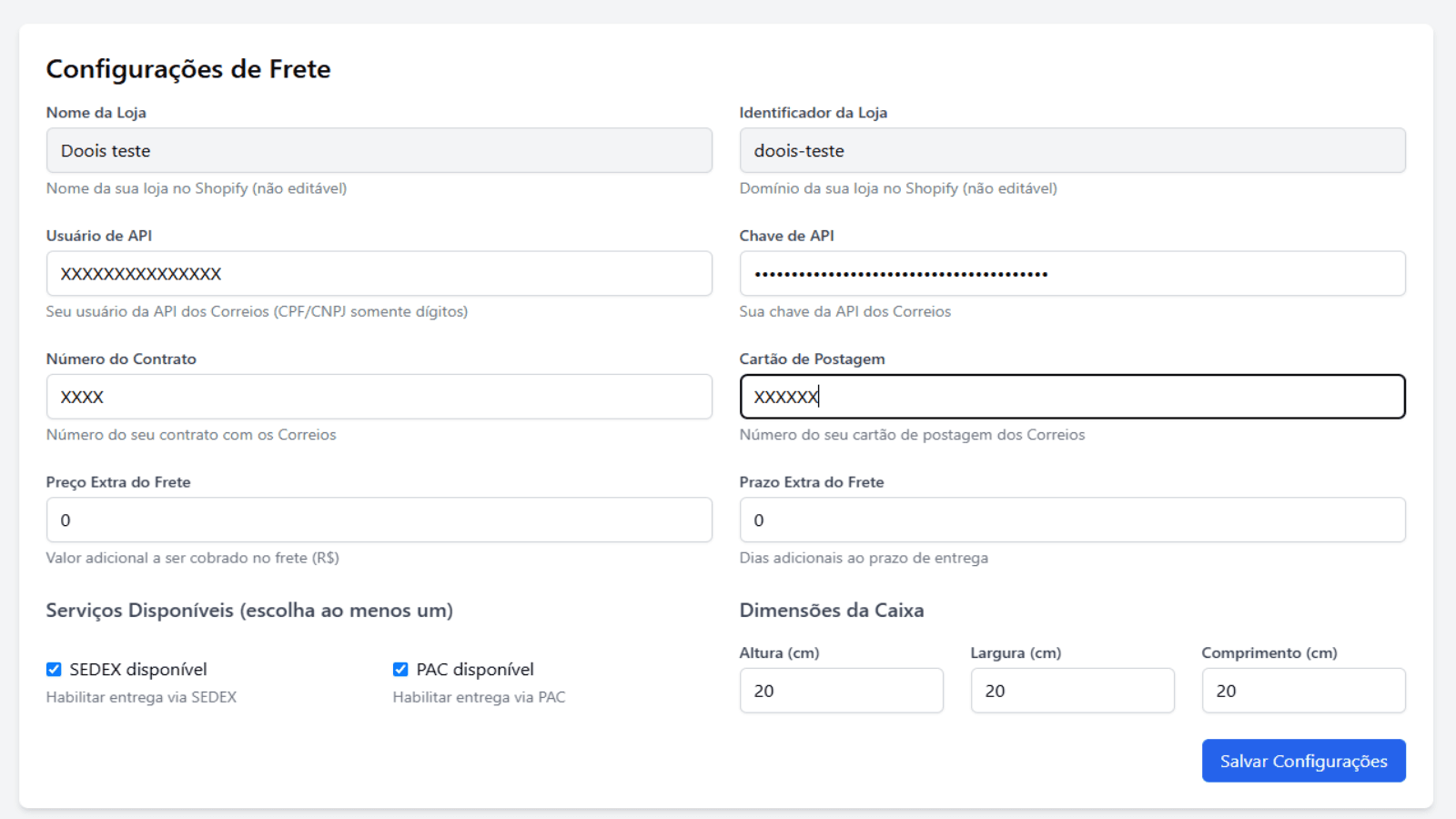Click the Altura (cm) input box
Screen dimensions: 1456x819
(841, 691)
